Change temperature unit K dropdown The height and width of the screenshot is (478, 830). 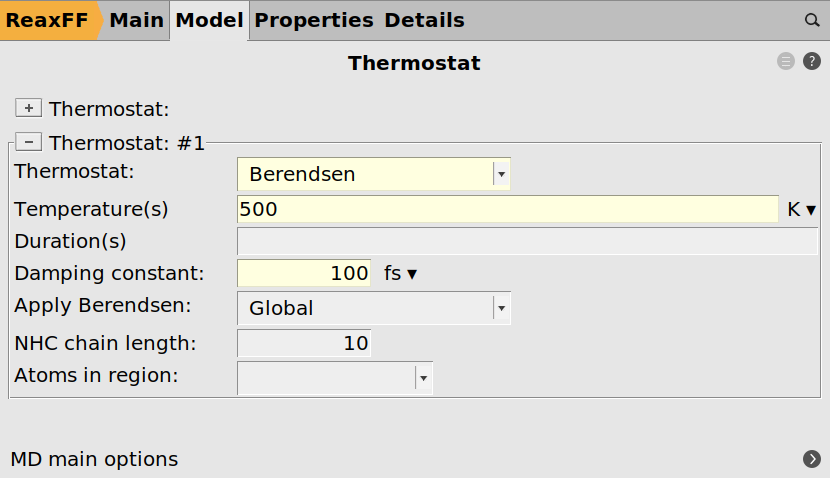802,209
